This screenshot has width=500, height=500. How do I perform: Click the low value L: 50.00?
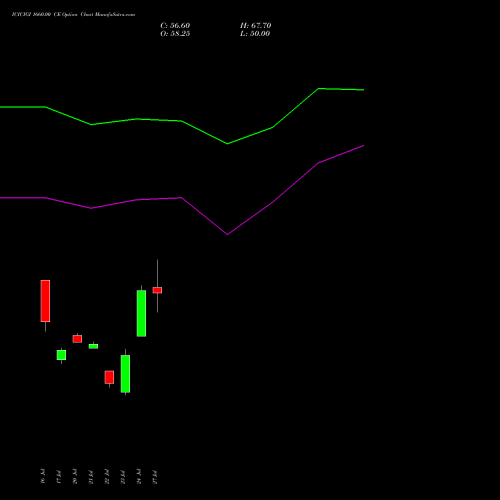coord(255,34)
